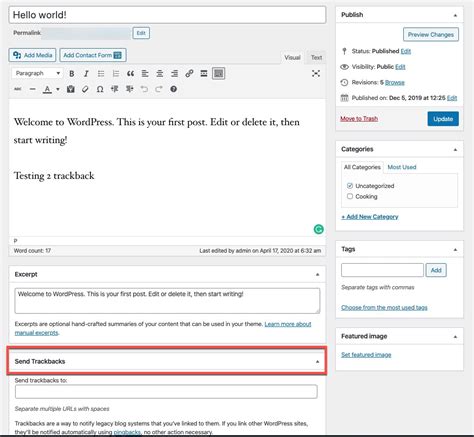
Task: Toggle bold formatting in editor toolbar
Action: point(71,74)
